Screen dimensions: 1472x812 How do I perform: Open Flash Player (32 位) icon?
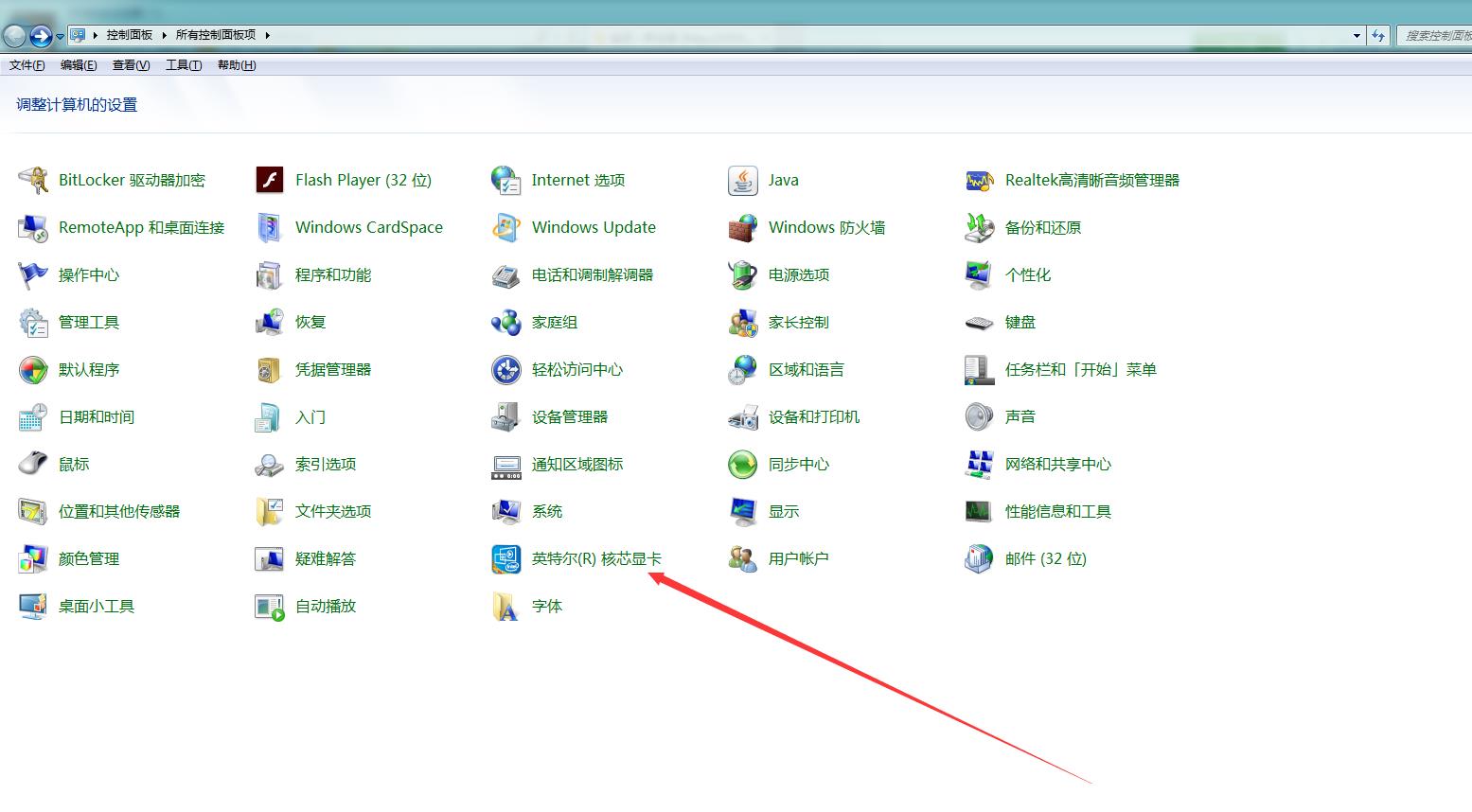[x=270, y=180]
